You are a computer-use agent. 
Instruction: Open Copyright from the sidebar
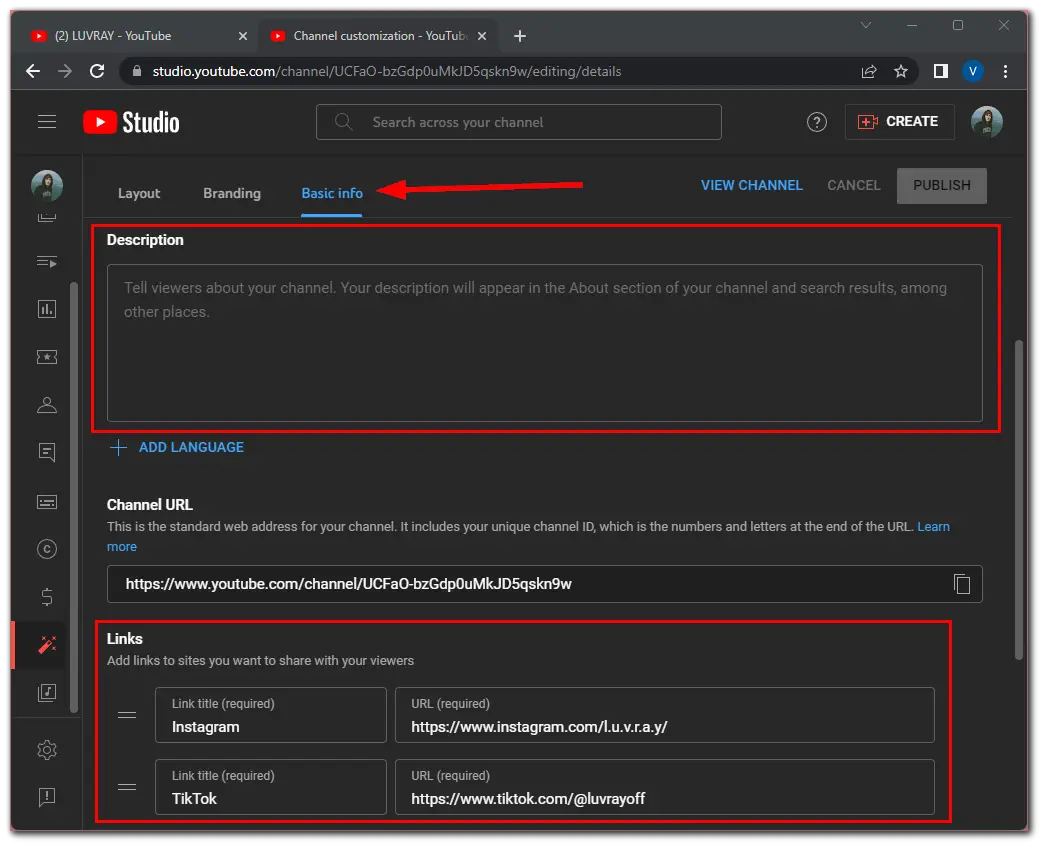point(47,549)
